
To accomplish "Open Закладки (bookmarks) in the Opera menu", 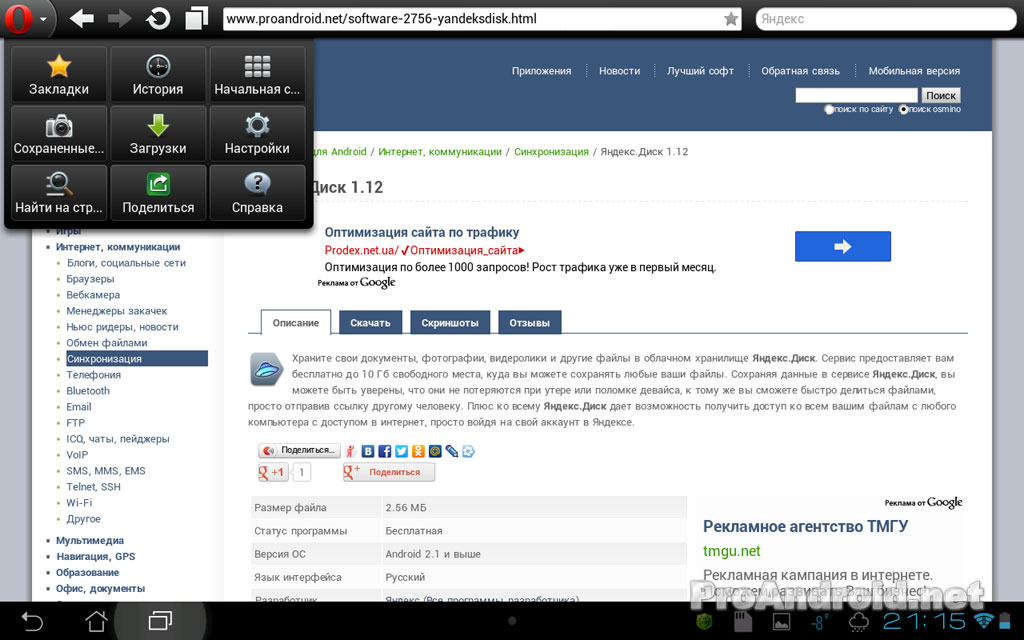I will point(59,74).
